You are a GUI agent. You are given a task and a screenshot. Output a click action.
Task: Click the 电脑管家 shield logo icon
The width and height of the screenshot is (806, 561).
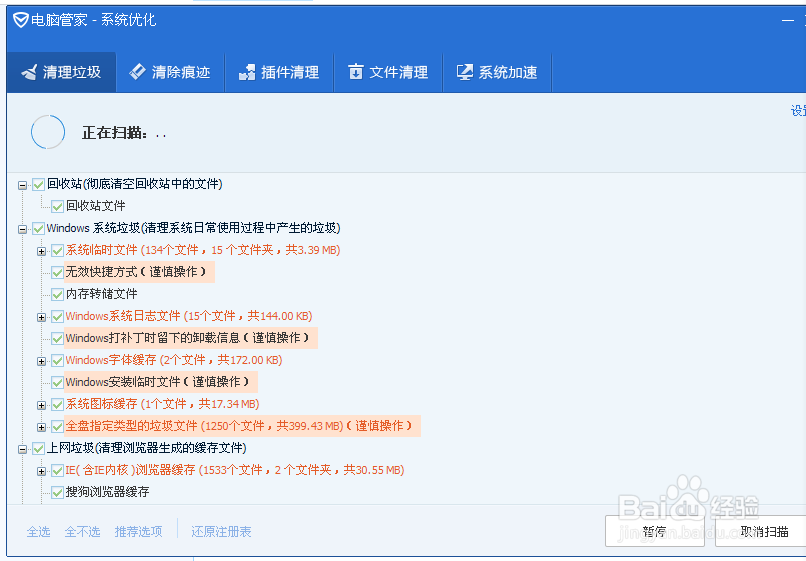[21, 20]
